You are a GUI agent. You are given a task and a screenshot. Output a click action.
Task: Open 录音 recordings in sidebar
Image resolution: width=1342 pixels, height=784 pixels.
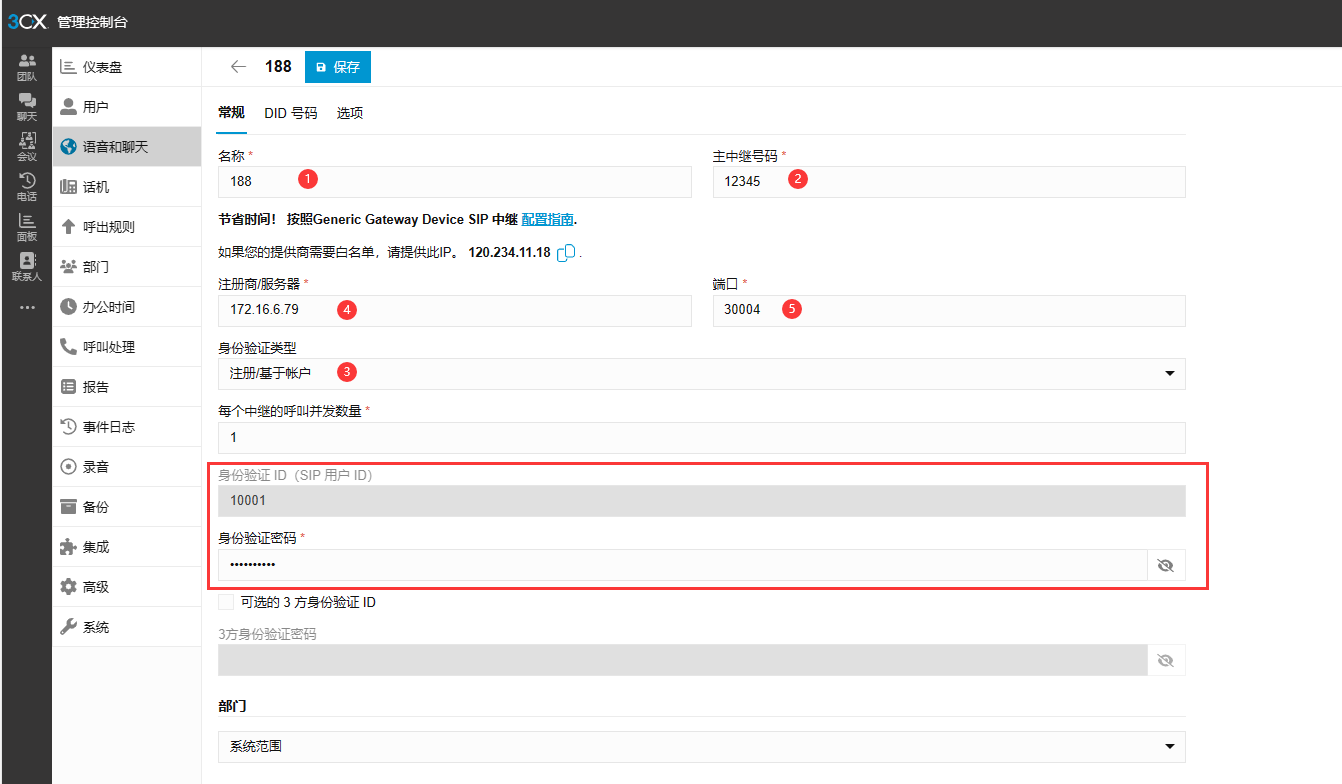pos(127,467)
